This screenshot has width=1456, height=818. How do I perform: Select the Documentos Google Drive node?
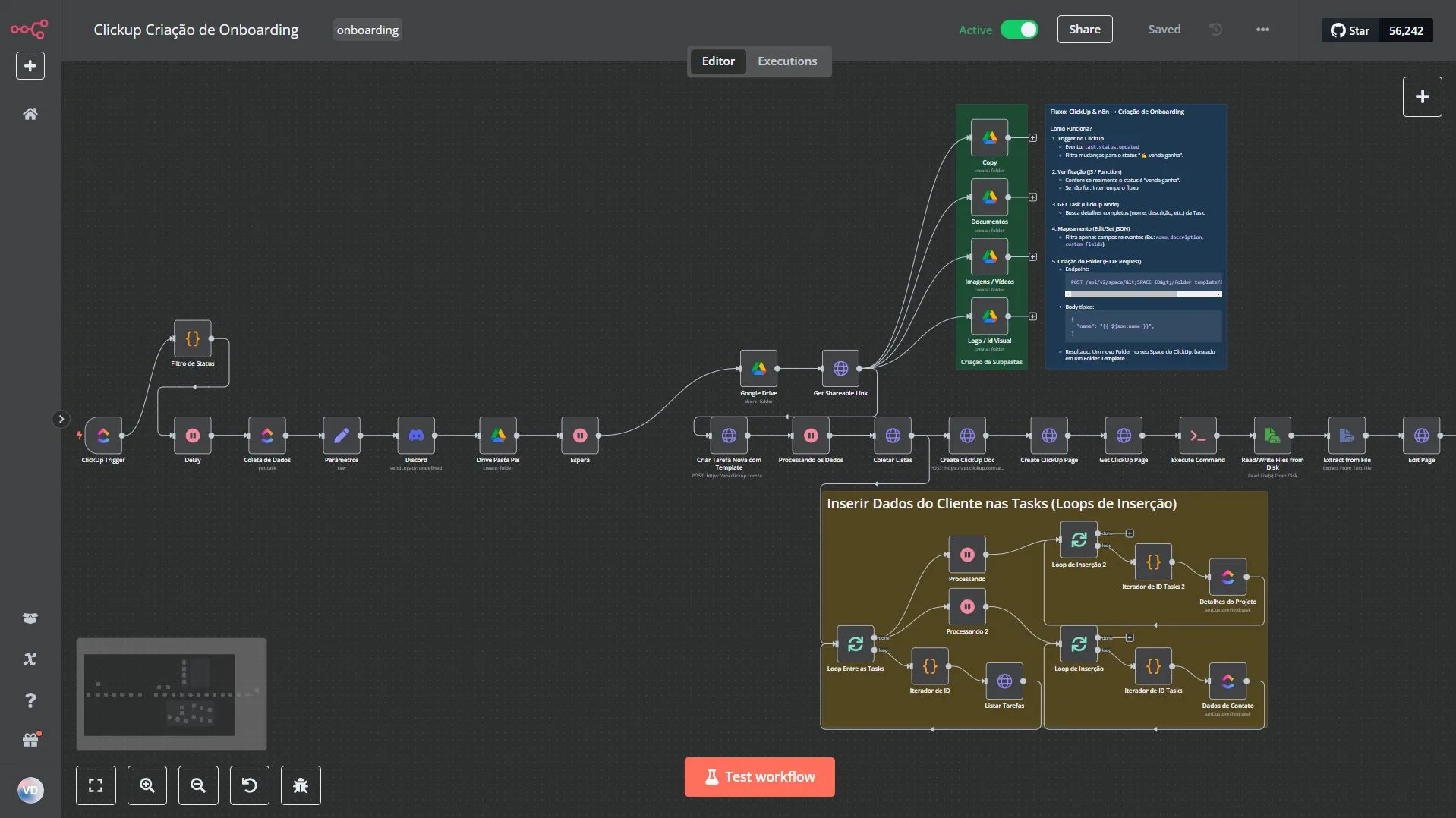[x=989, y=197]
